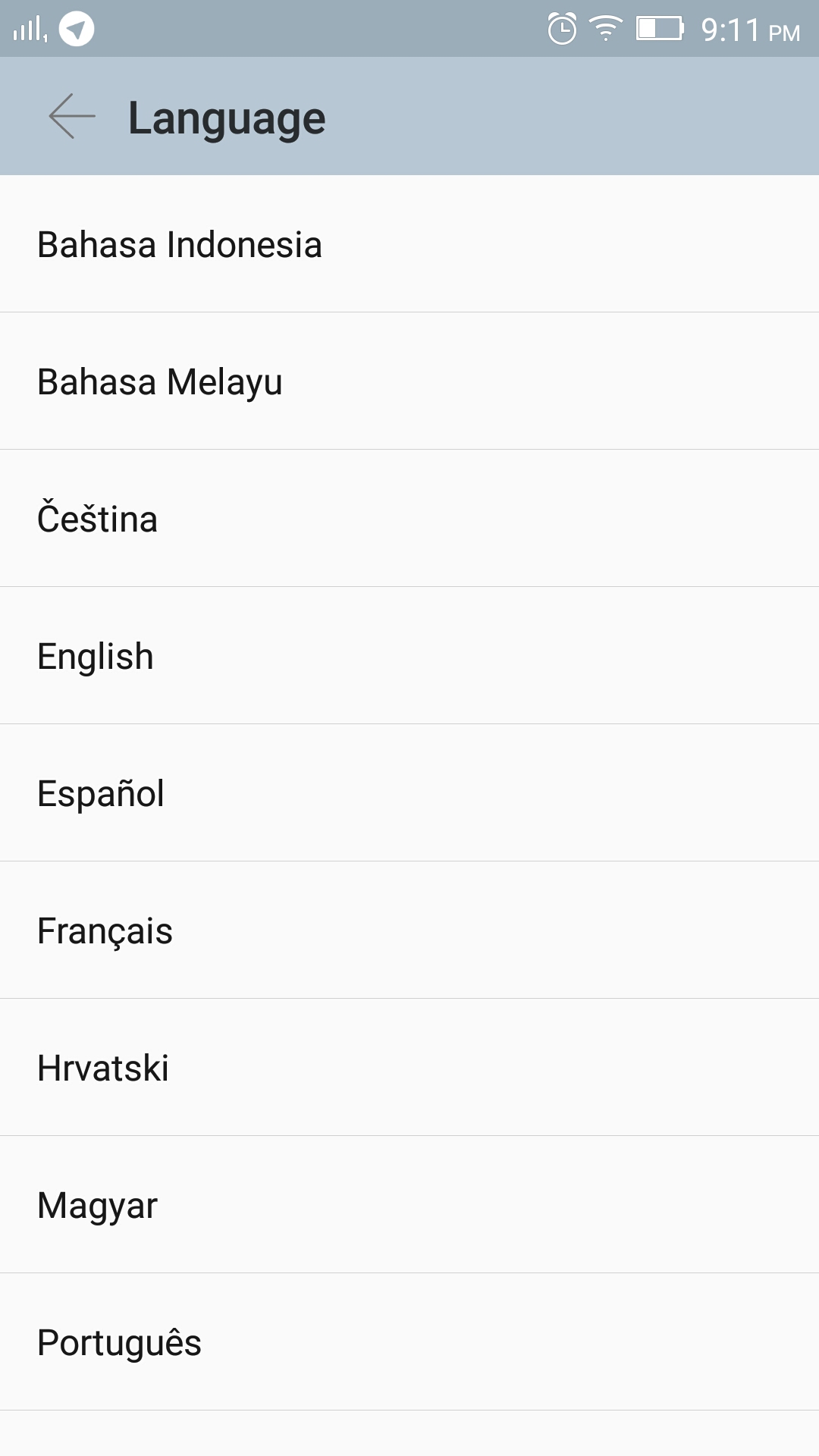
Task: Tap the 9:11 PM clock
Action: point(750,31)
